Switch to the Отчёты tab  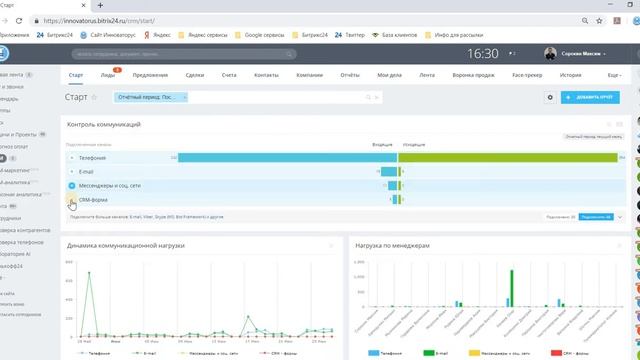click(350, 75)
